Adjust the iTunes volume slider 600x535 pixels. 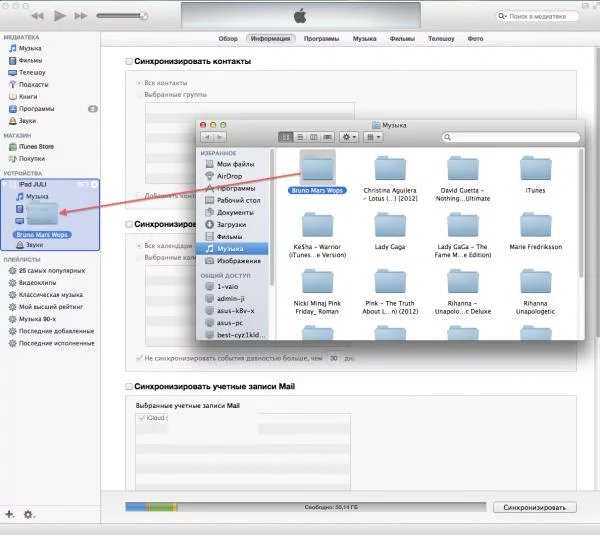pos(122,16)
